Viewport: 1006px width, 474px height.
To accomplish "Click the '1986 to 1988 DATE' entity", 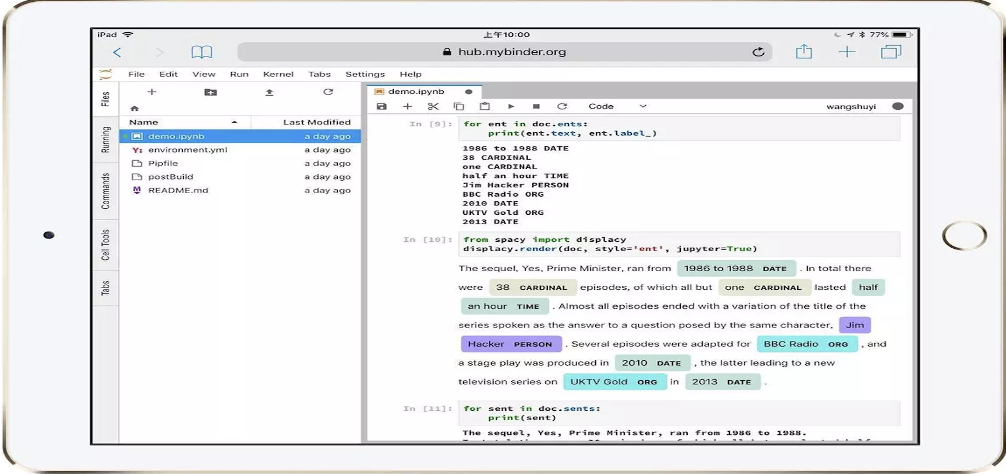I will pyautogui.click(x=737, y=269).
